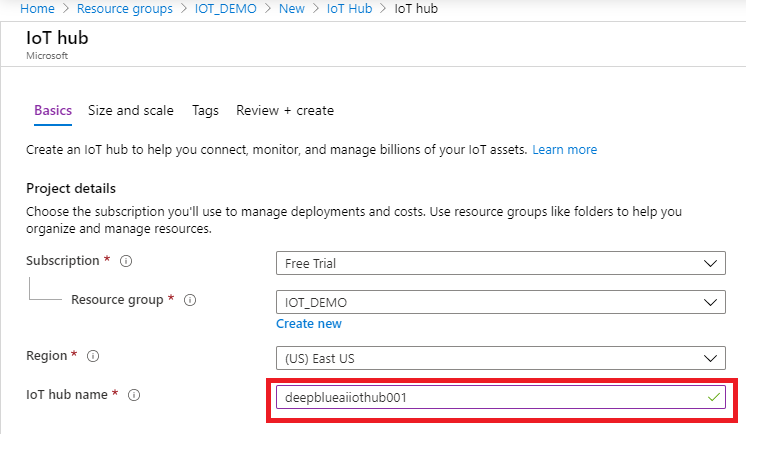Select the current IoT hub breadcrumb text
The width and height of the screenshot is (758, 451).
(x=416, y=9)
